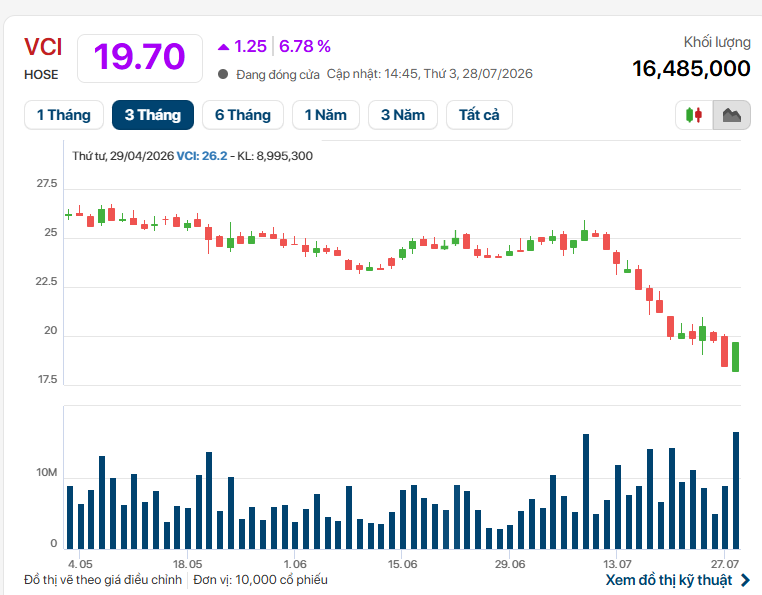Click the 16,485,000 volume figure
Image resolution: width=762 pixels, height=595 pixels.
pos(691,69)
